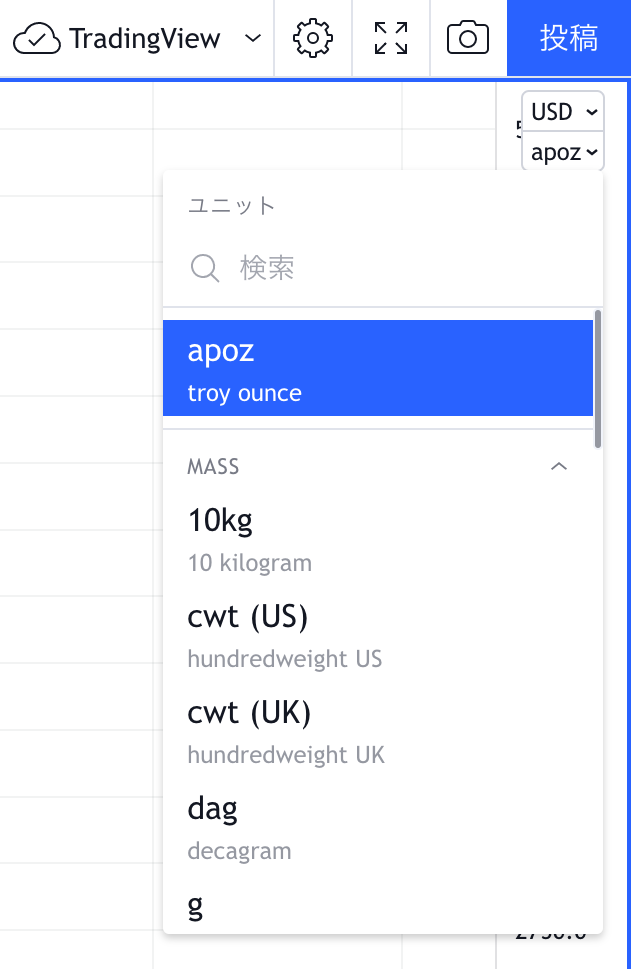Click the magnifier icon in unit search
Image resolution: width=631 pixels, height=969 pixels.
coord(205,268)
